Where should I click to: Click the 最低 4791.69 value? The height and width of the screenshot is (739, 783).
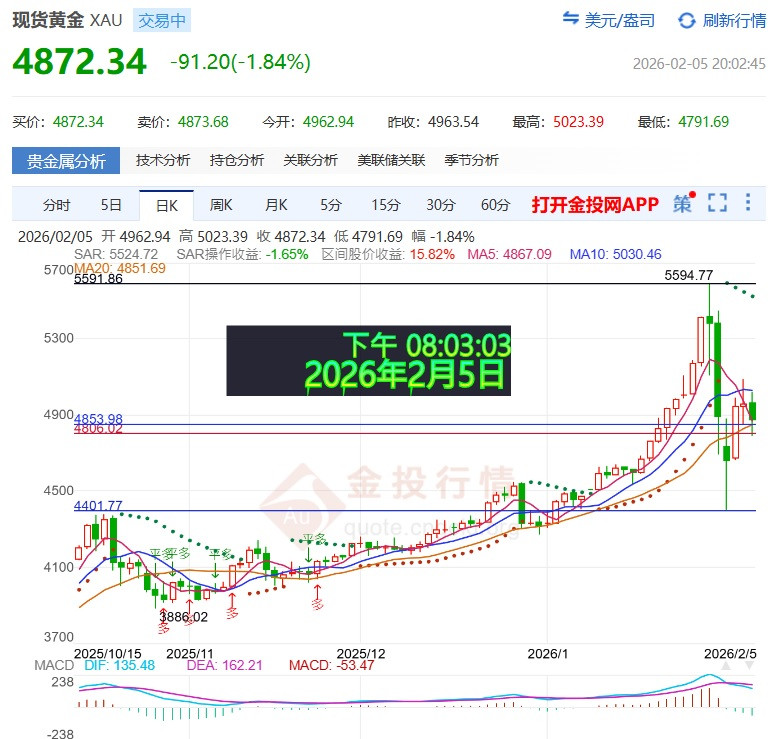coord(703,122)
